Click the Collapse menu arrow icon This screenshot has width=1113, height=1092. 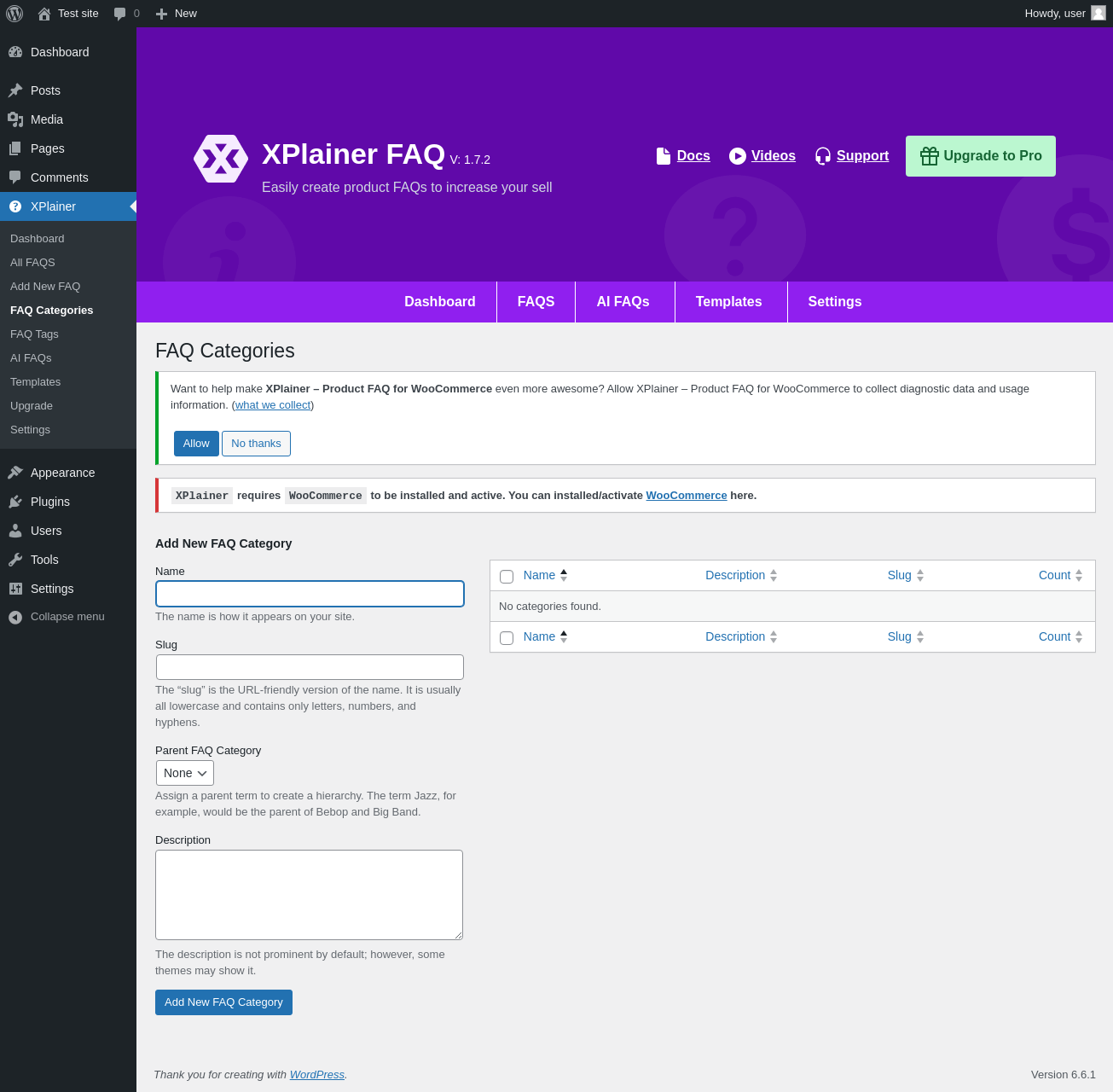pos(15,617)
